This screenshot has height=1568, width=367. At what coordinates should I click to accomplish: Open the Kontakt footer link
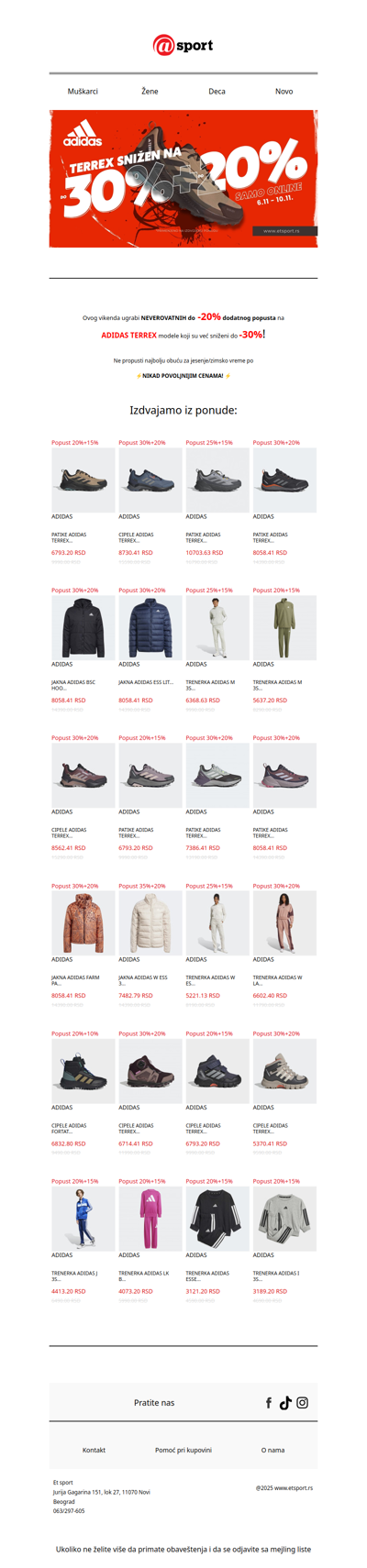click(x=94, y=1450)
